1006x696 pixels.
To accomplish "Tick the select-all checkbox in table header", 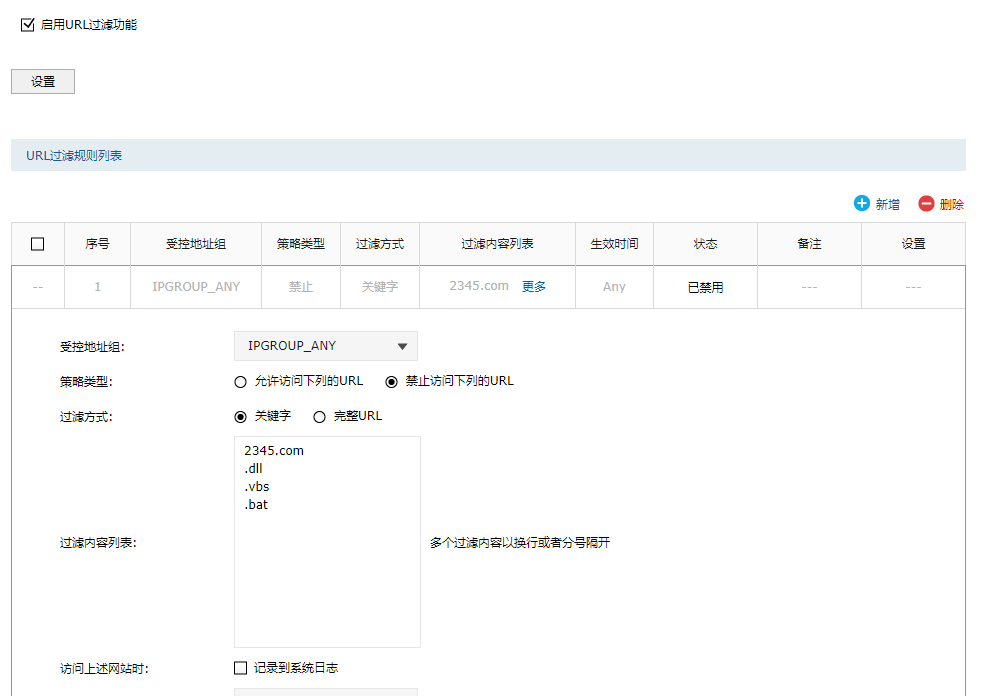I will (x=38, y=244).
